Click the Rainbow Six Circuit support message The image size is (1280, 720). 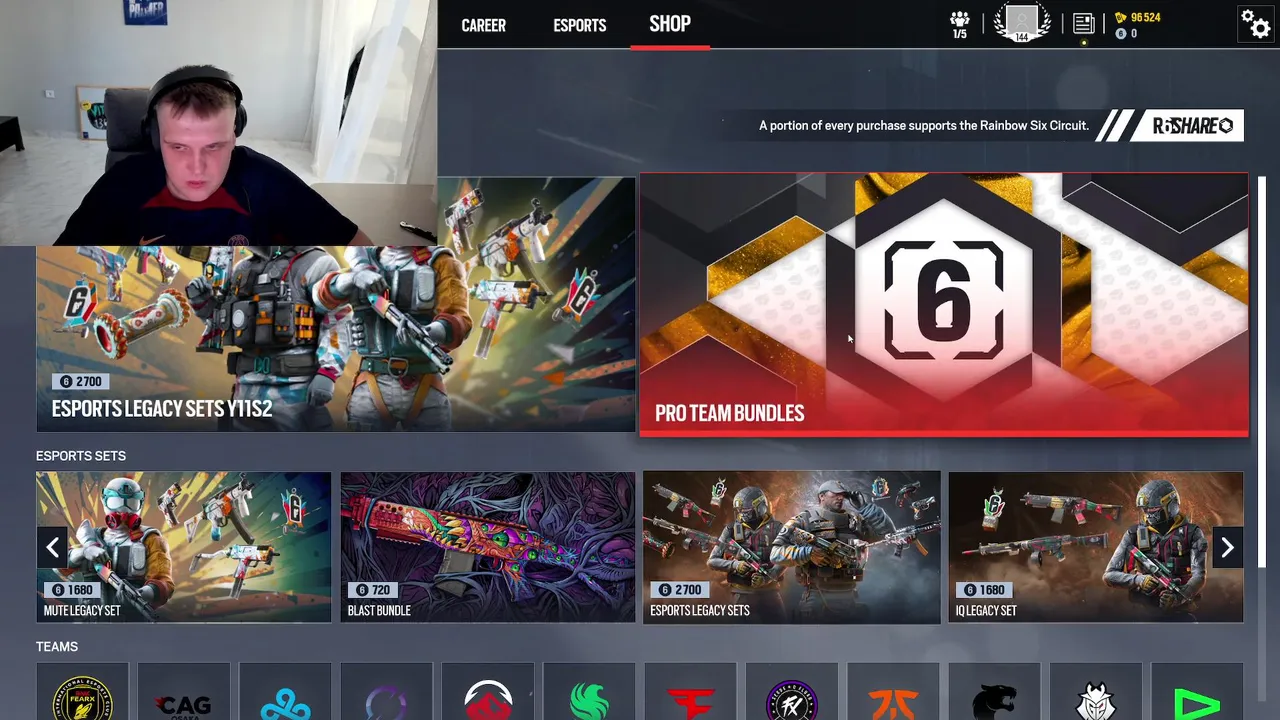pyautogui.click(x=924, y=126)
